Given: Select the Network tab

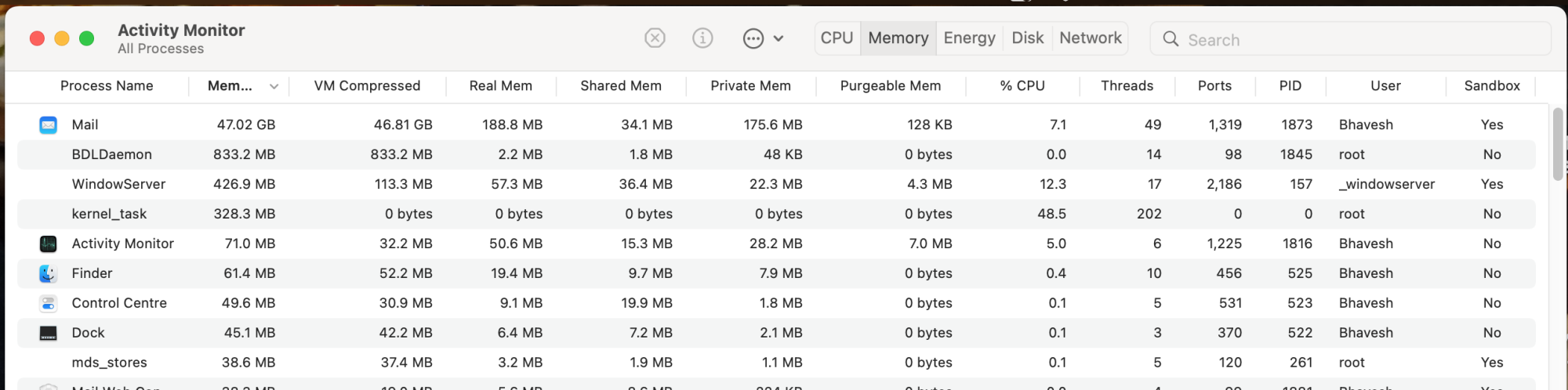Looking at the screenshot, I should click(1090, 38).
